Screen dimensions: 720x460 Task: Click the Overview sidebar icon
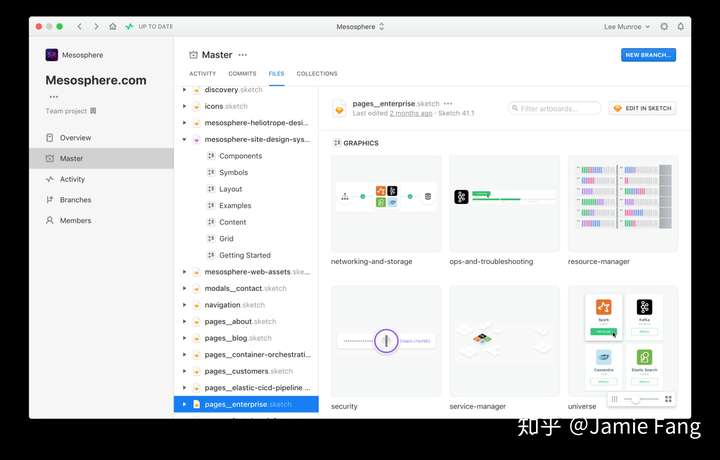pyautogui.click(x=50, y=138)
